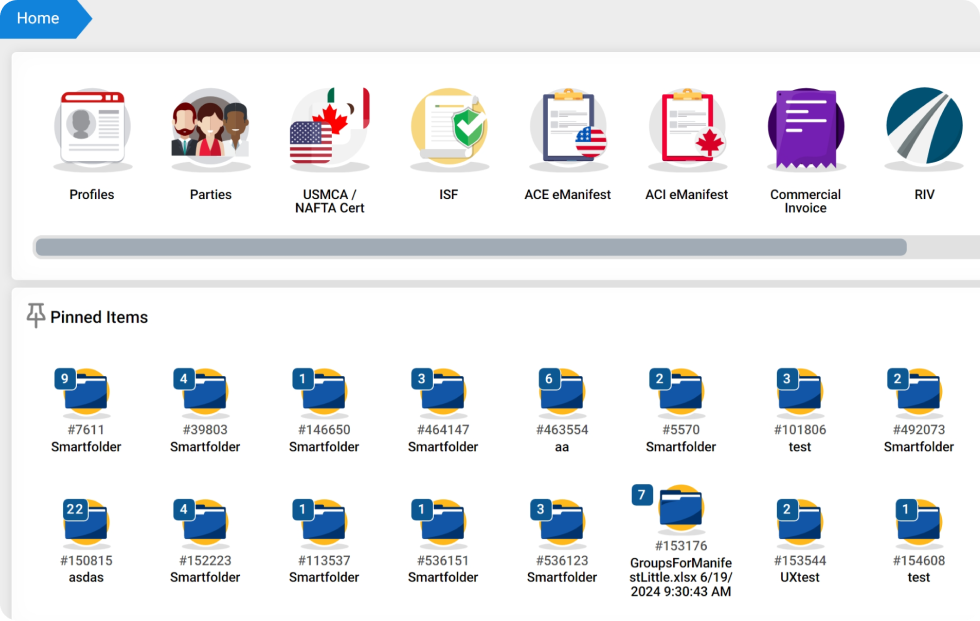Click the USMCA / NAFTA Cert label
Screen dimensions: 980x621
(x=330, y=201)
